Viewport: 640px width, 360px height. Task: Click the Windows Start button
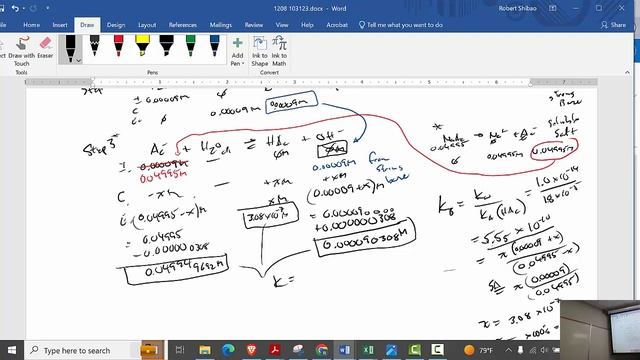12,350
